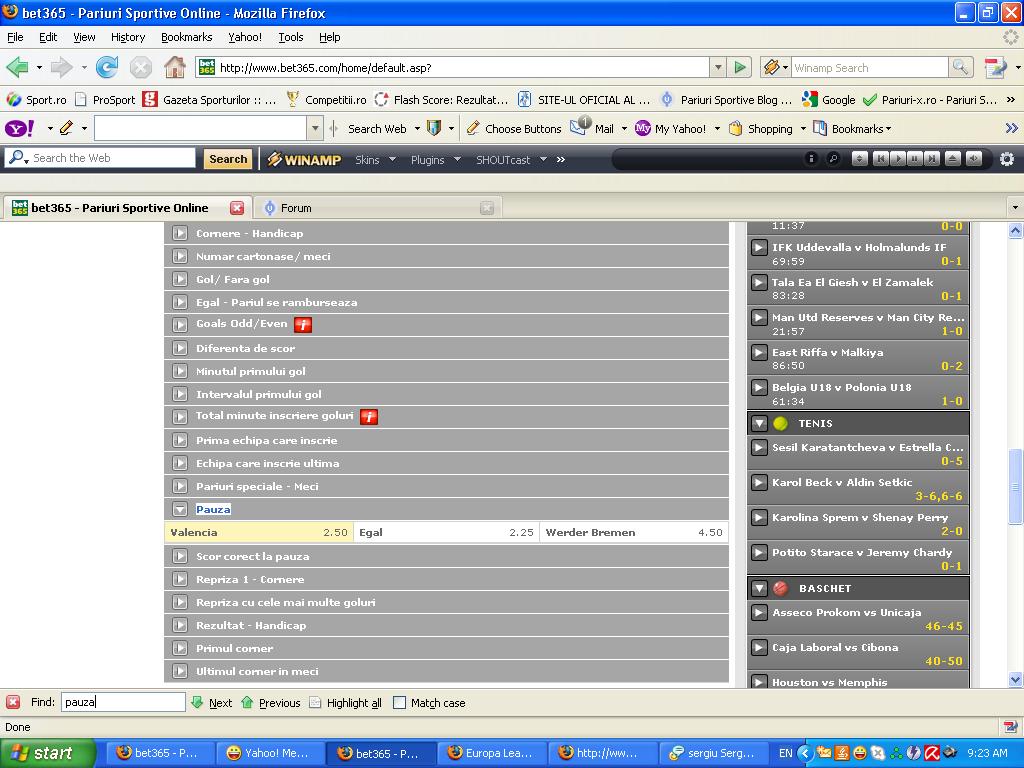The image size is (1024, 768).
Task: Open the Man Utd Reserves v Man City live match
Action: pos(858,324)
